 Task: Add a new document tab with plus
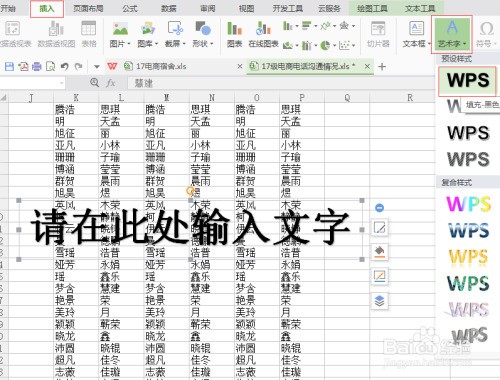[382, 67]
